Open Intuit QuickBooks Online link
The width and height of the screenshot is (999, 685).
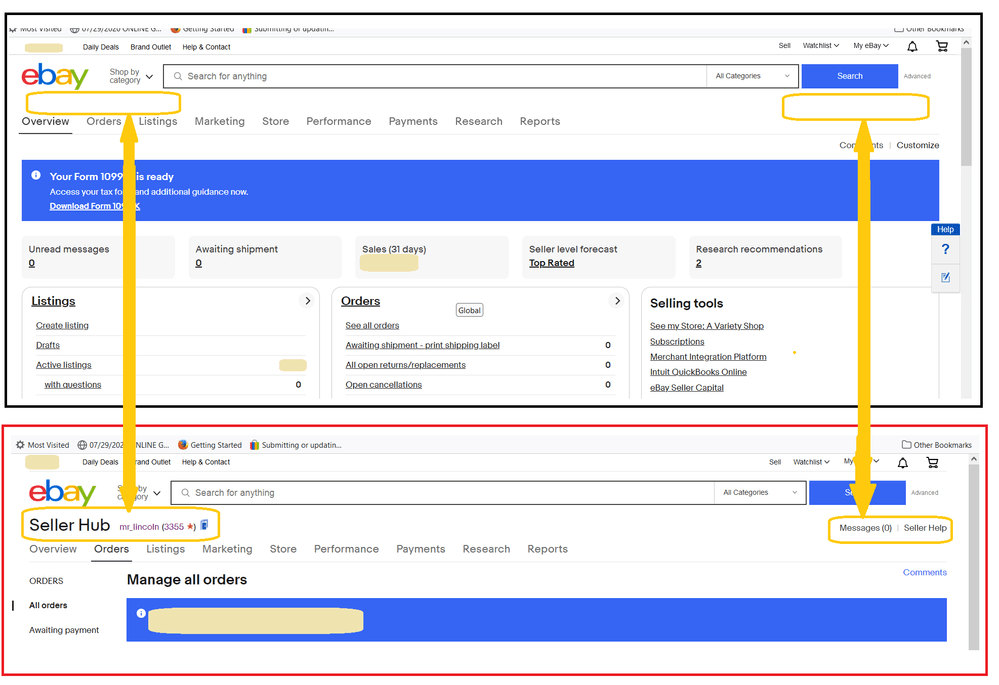coord(698,372)
